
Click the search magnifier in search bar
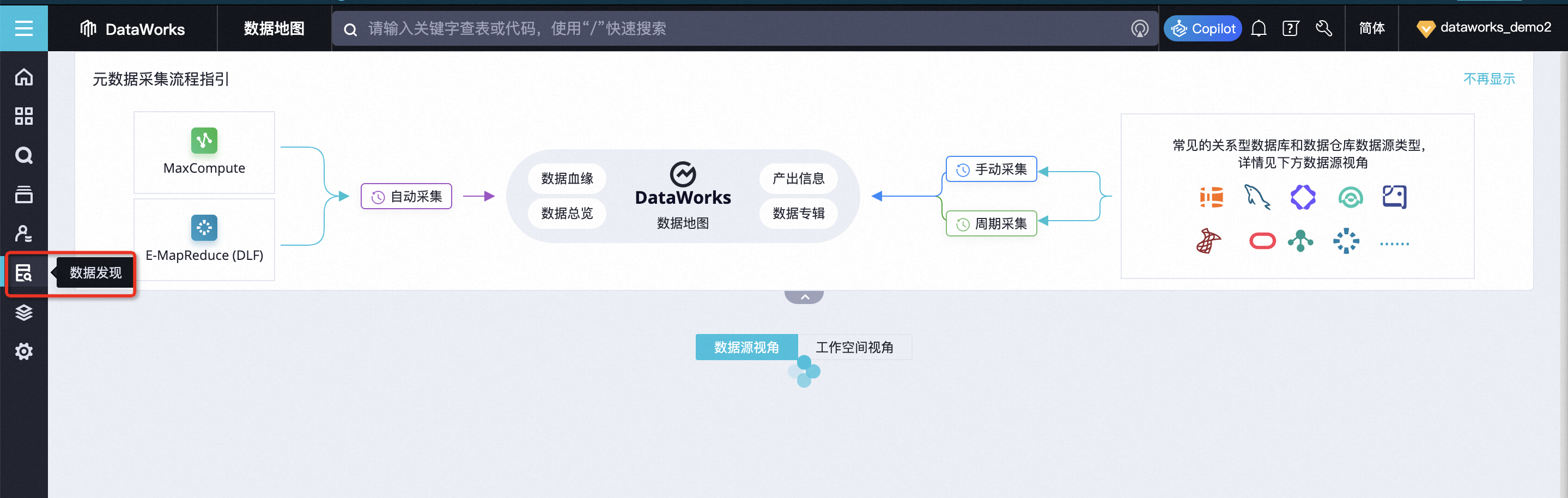coord(351,29)
